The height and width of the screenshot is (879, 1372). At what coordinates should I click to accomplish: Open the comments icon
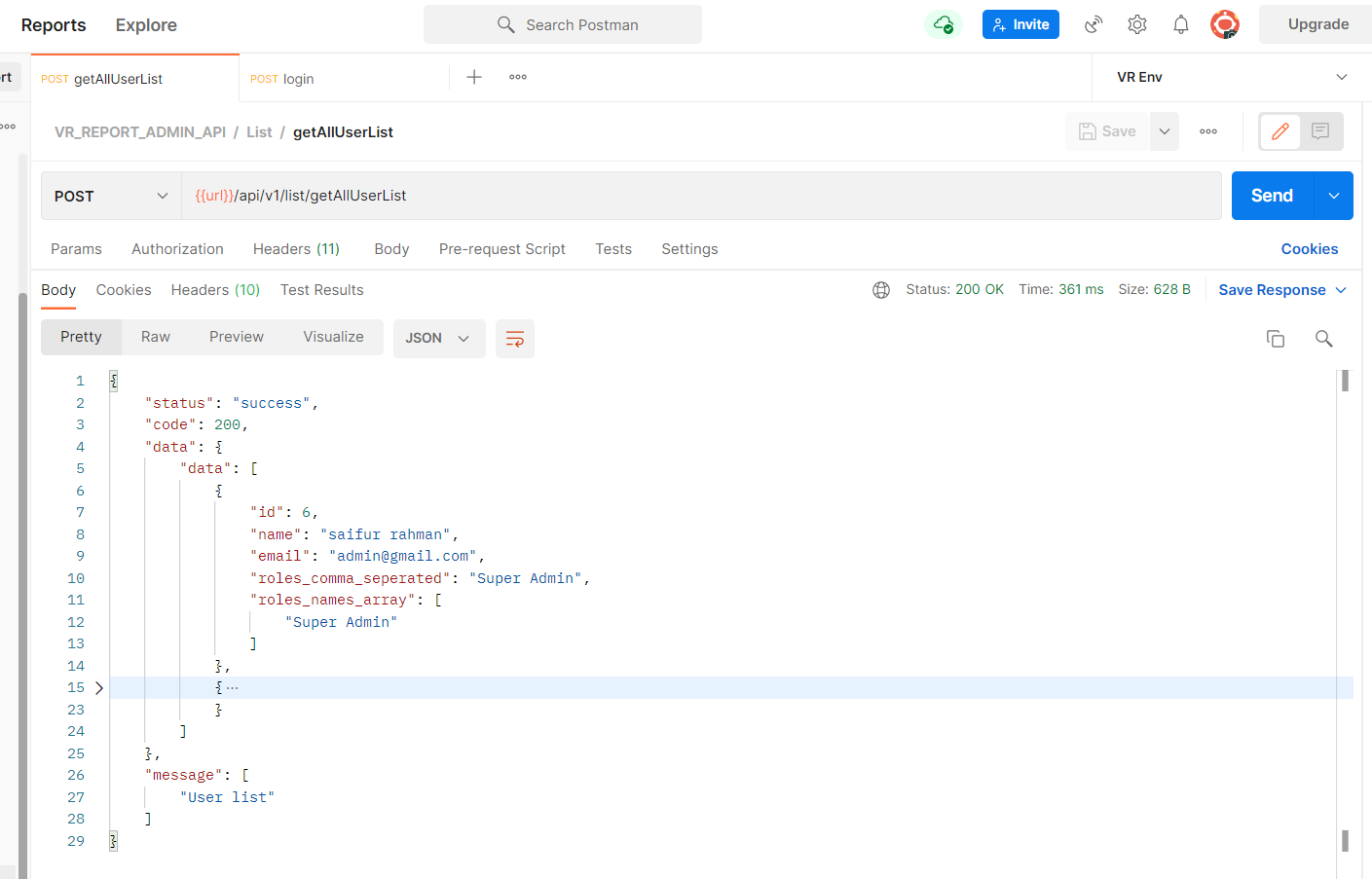click(1320, 131)
